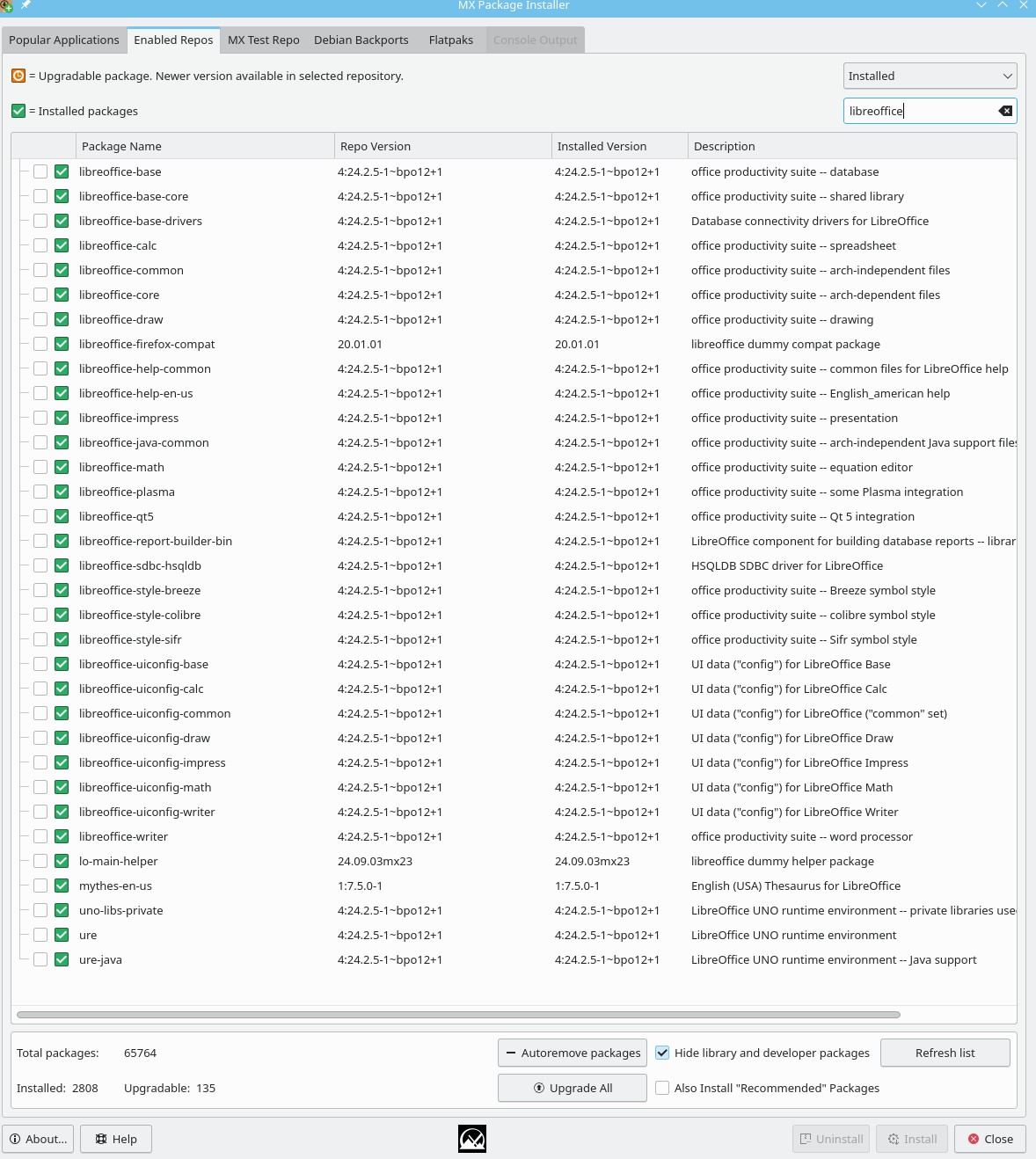Click the green installed packages legend icon
The image size is (1036, 1159).
[x=18, y=111]
